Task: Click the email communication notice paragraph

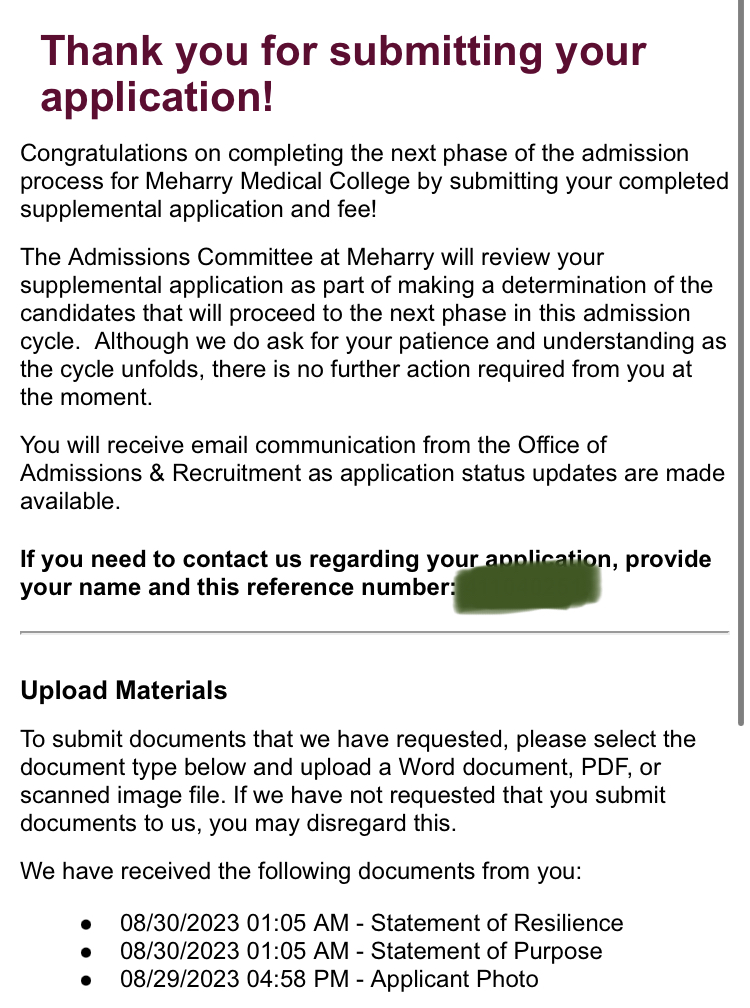Action: click(372, 473)
